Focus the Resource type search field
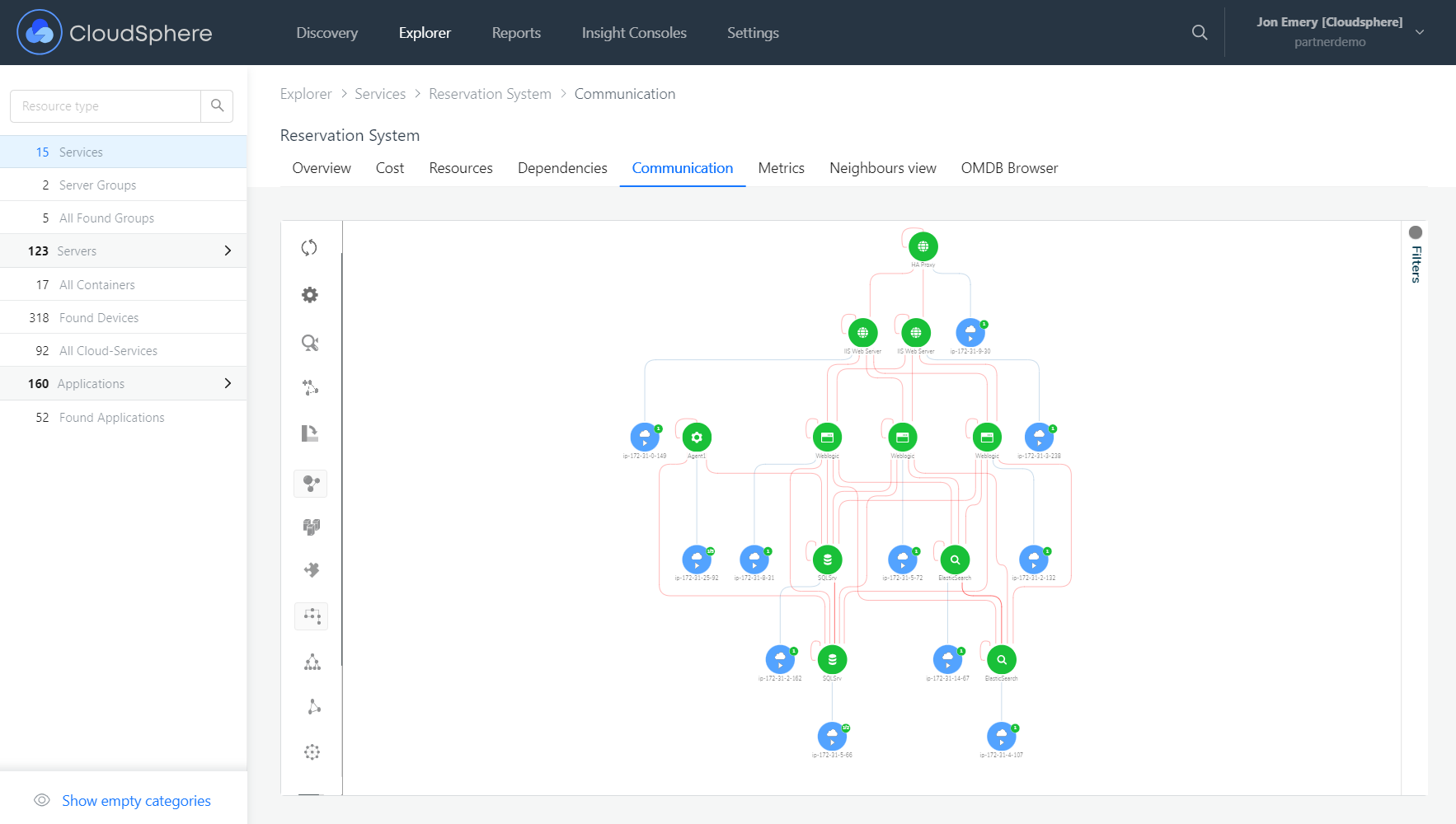 click(x=106, y=106)
